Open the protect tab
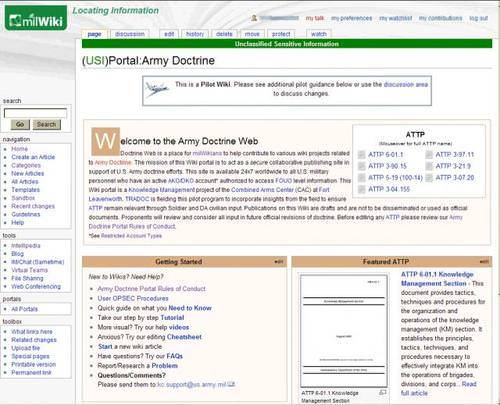 (x=281, y=34)
